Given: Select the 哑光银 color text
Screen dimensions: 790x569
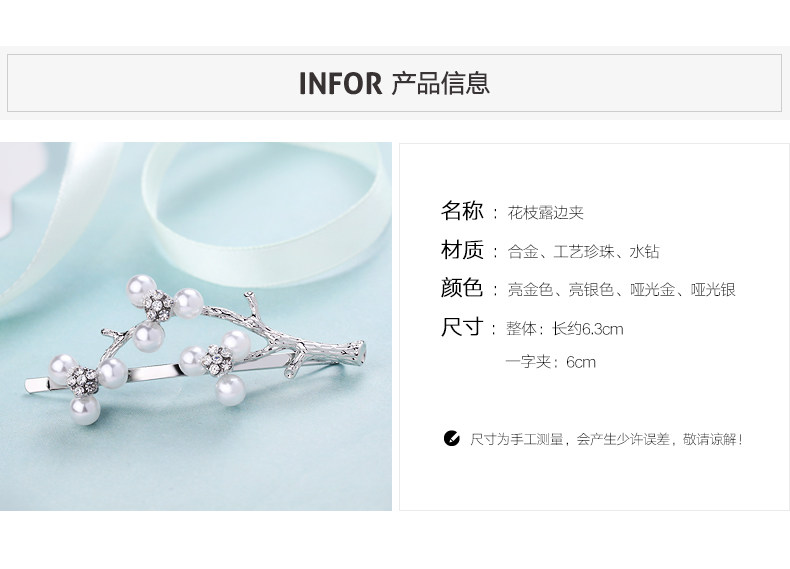Looking at the screenshot, I should [x=713, y=290].
